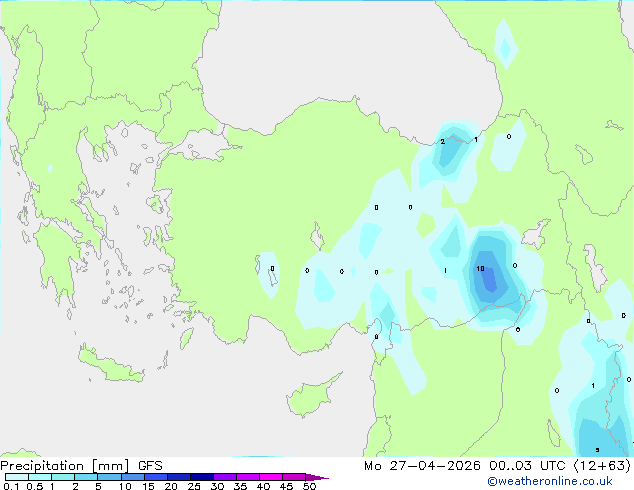
Task: Click the 15–20 mm legend color swatch
Action: tap(156, 477)
